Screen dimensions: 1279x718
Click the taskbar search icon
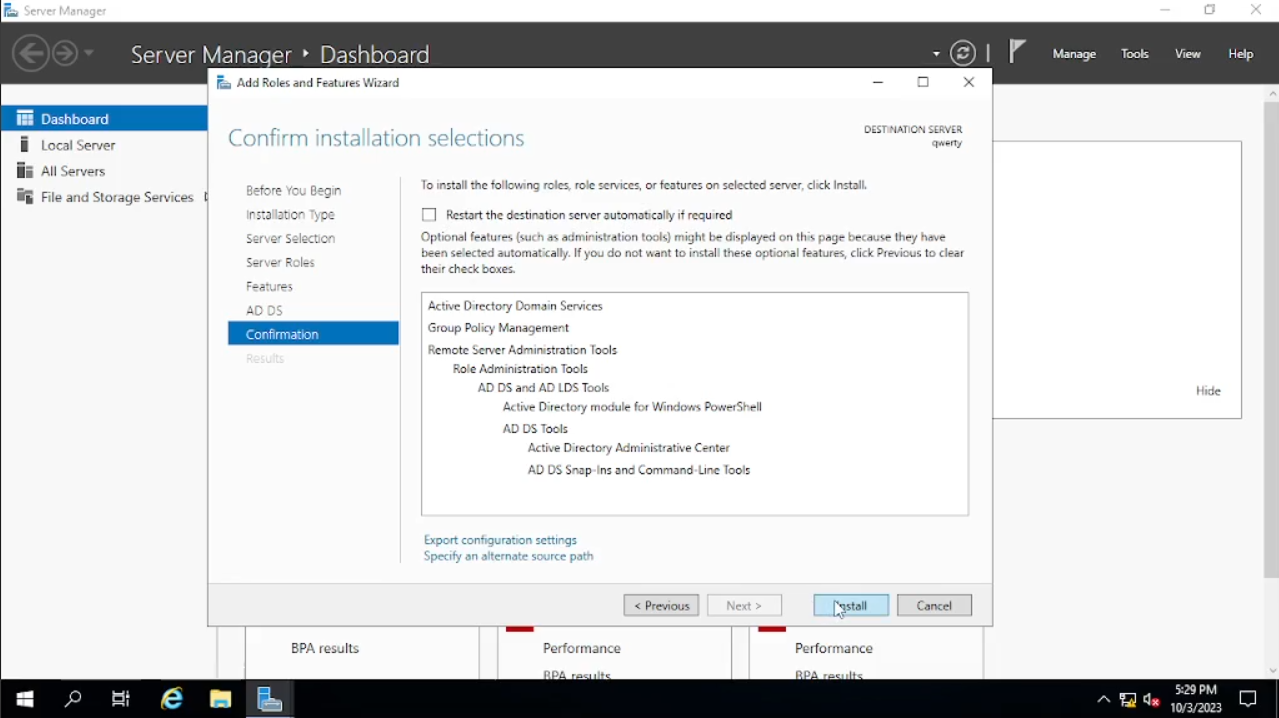tap(73, 699)
